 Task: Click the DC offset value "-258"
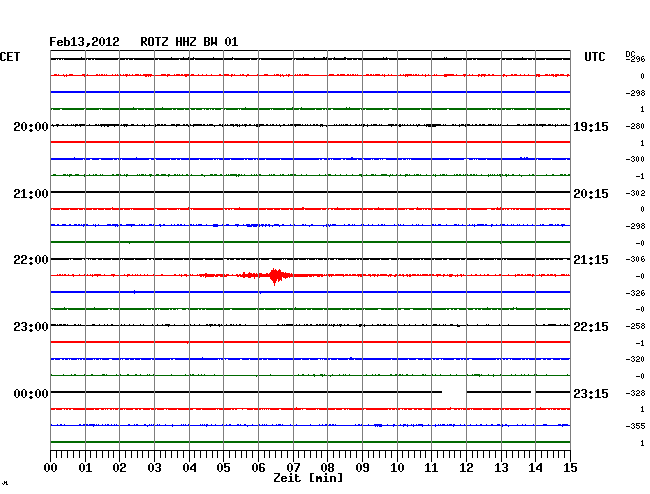[x=635, y=327]
